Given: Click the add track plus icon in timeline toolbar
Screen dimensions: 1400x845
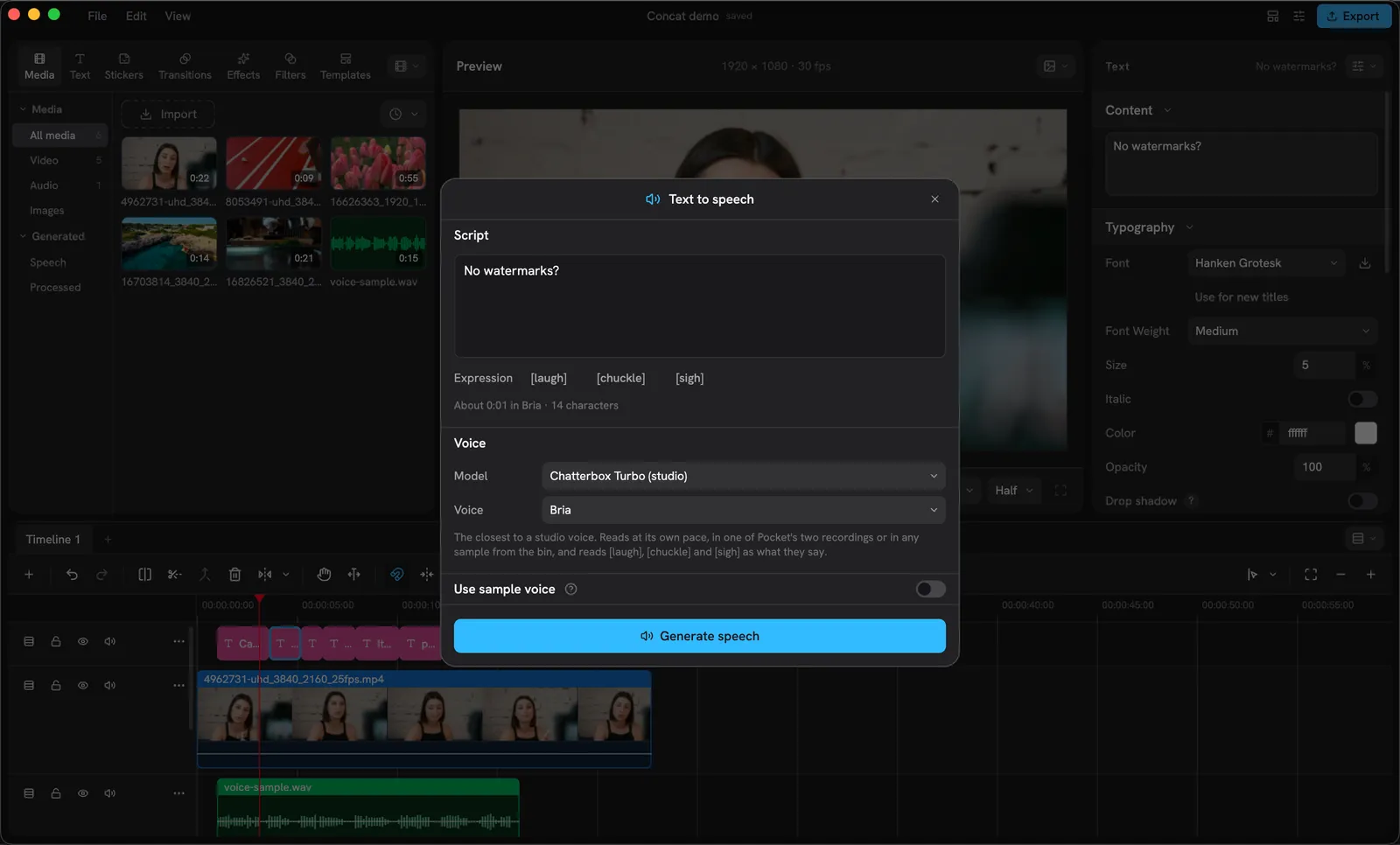Looking at the screenshot, I should coord(29,575).
